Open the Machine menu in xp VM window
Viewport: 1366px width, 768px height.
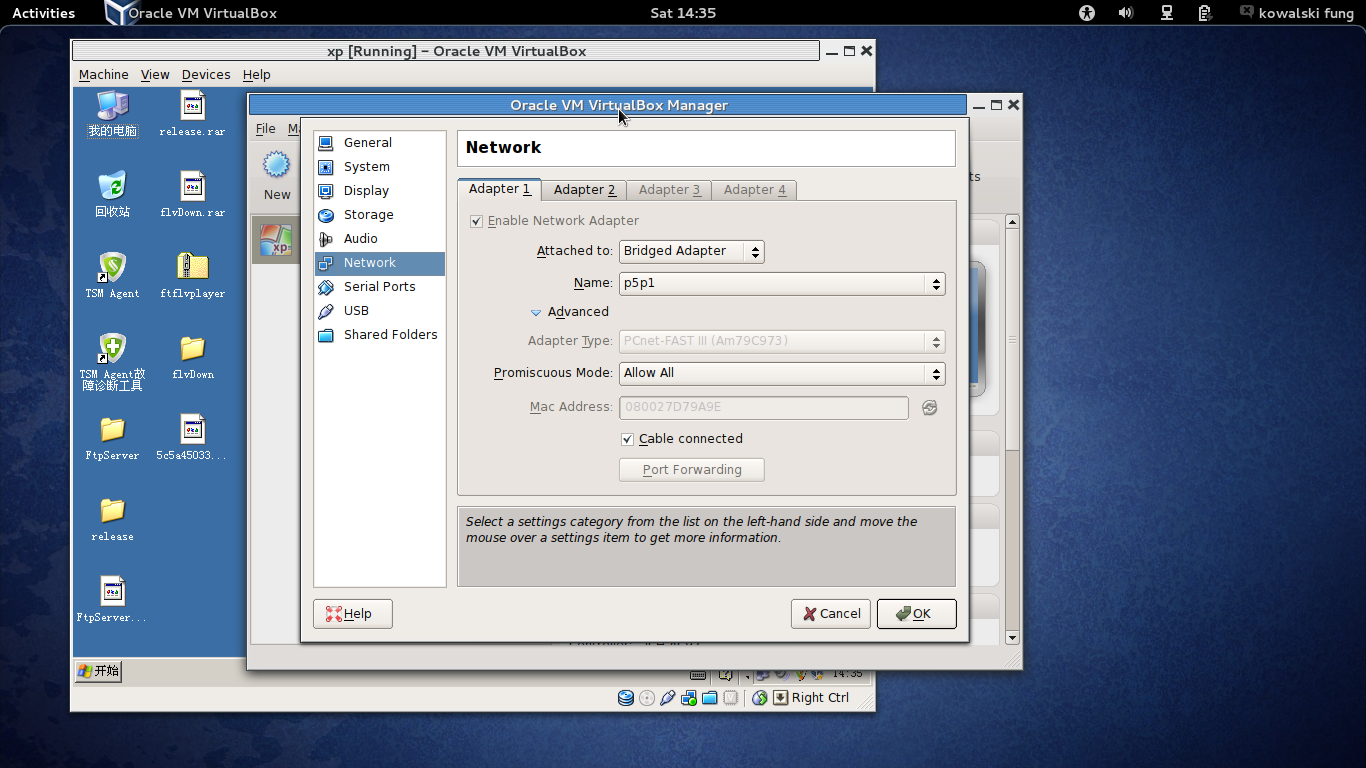click(x=104, y=75)
